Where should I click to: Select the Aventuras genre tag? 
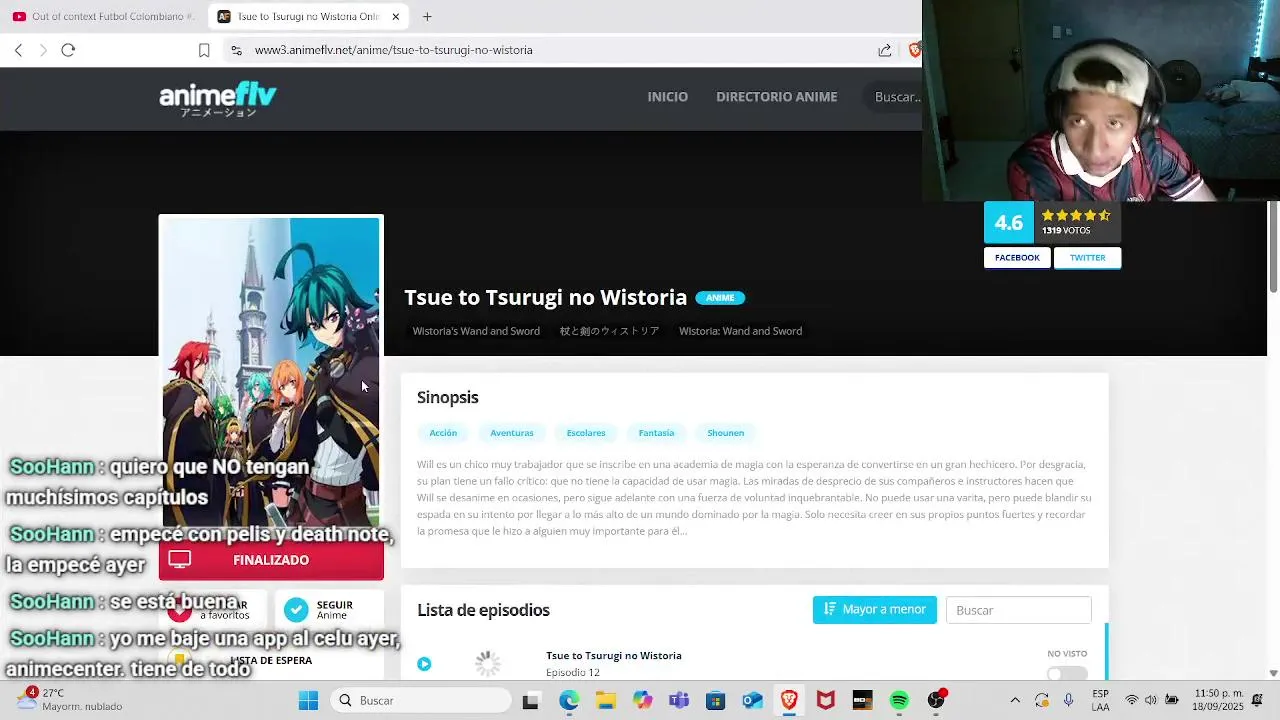coord(512,433)
